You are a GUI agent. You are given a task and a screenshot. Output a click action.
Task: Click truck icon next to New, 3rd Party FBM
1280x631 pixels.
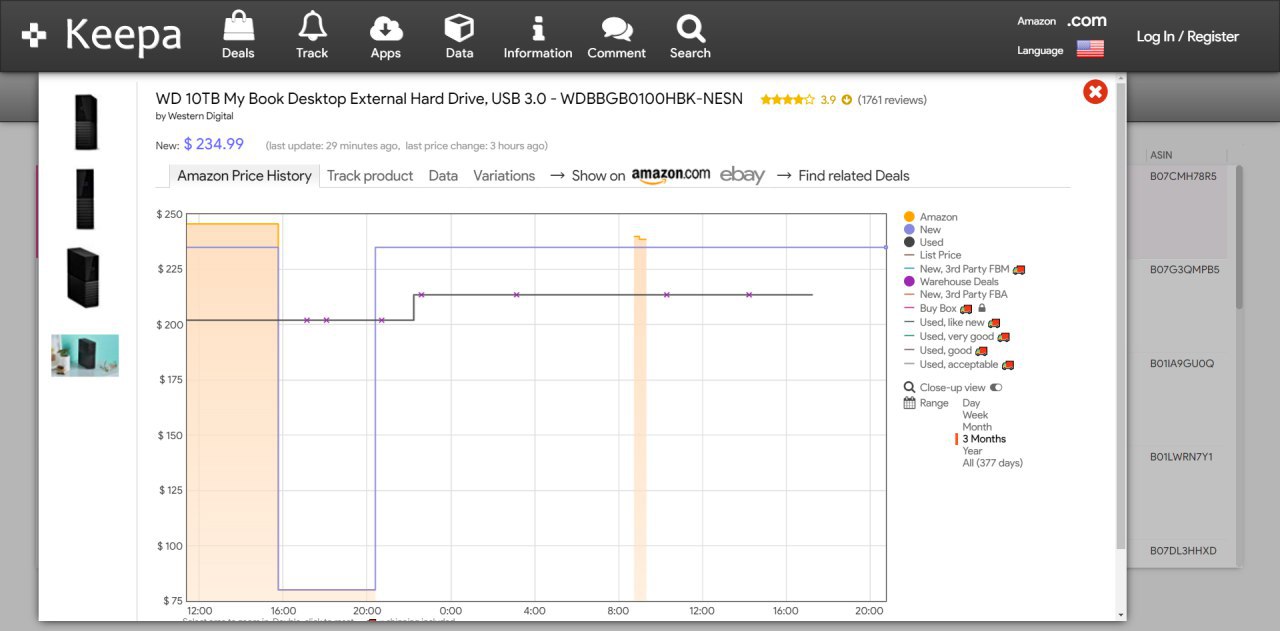[1019, 269]
